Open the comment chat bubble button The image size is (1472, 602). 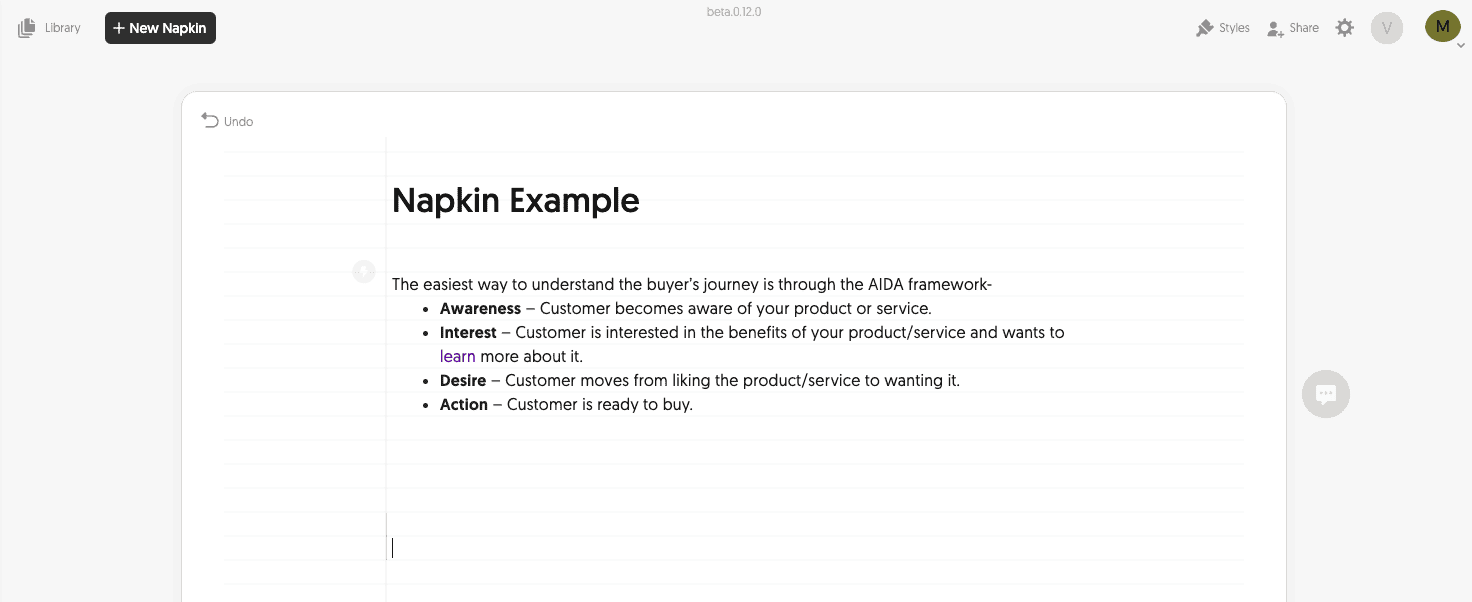(x=1326, y=394)
